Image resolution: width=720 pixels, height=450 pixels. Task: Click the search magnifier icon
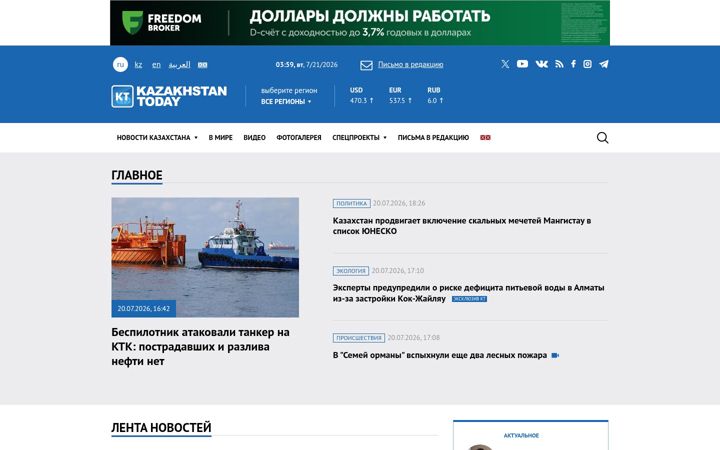[602, 138]
